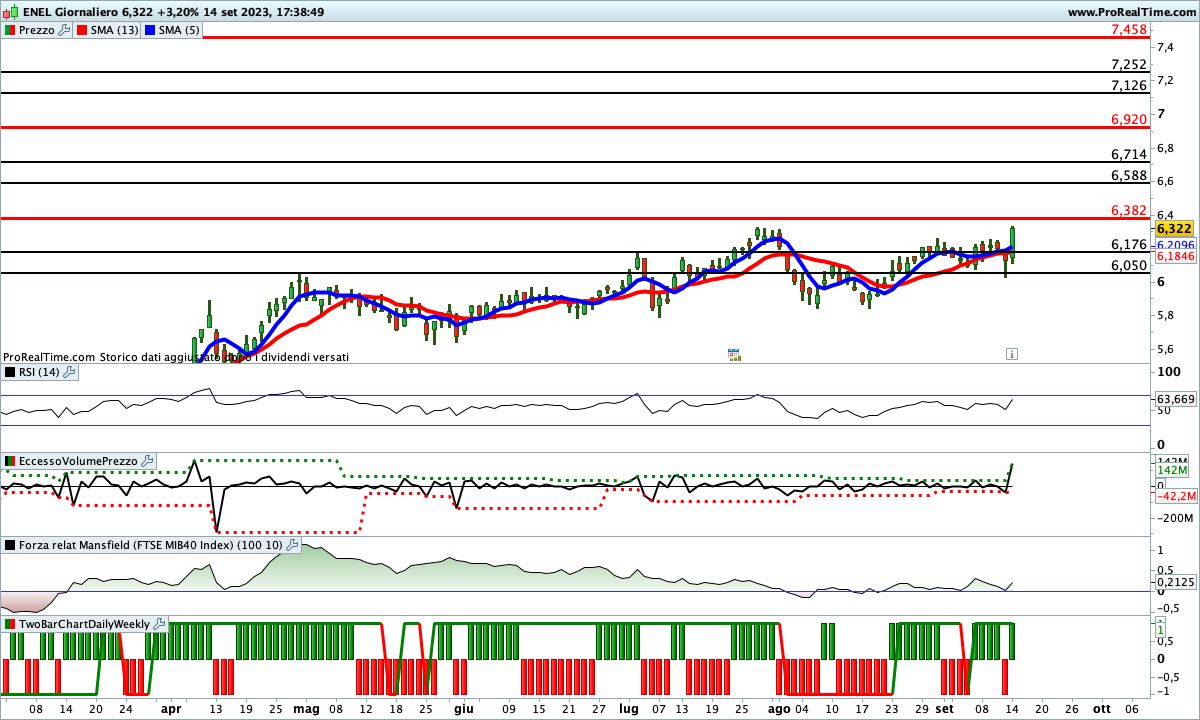Click the info 'i' marker on price chart
The width and height of the screenshot is (1200, 720).
click(1012, 354)
